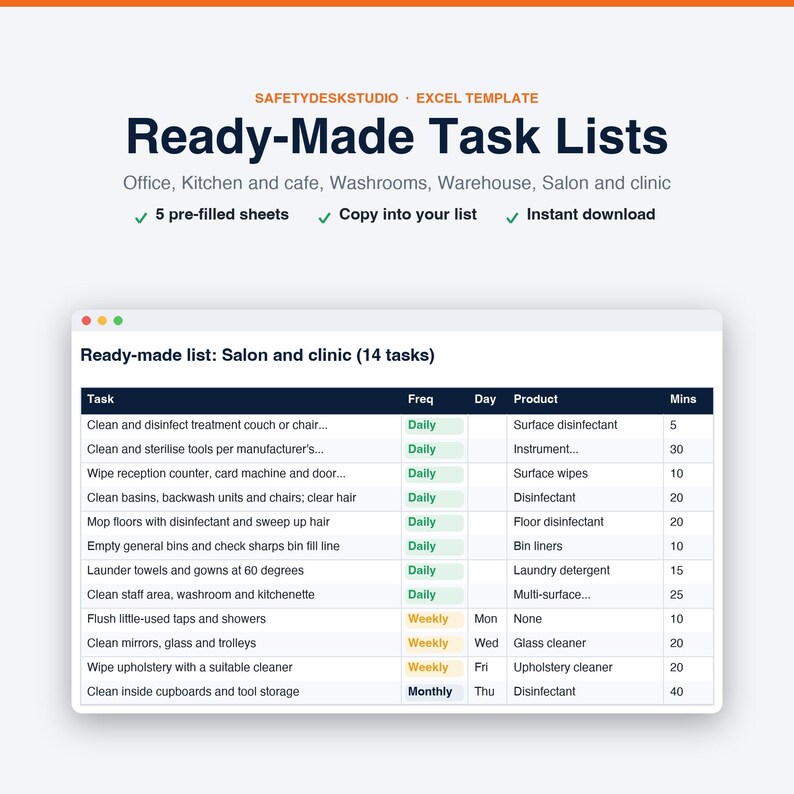Click the EXCEL TEMPLATE label
This screenshot has width=794, height=794.
click(477, 98)
